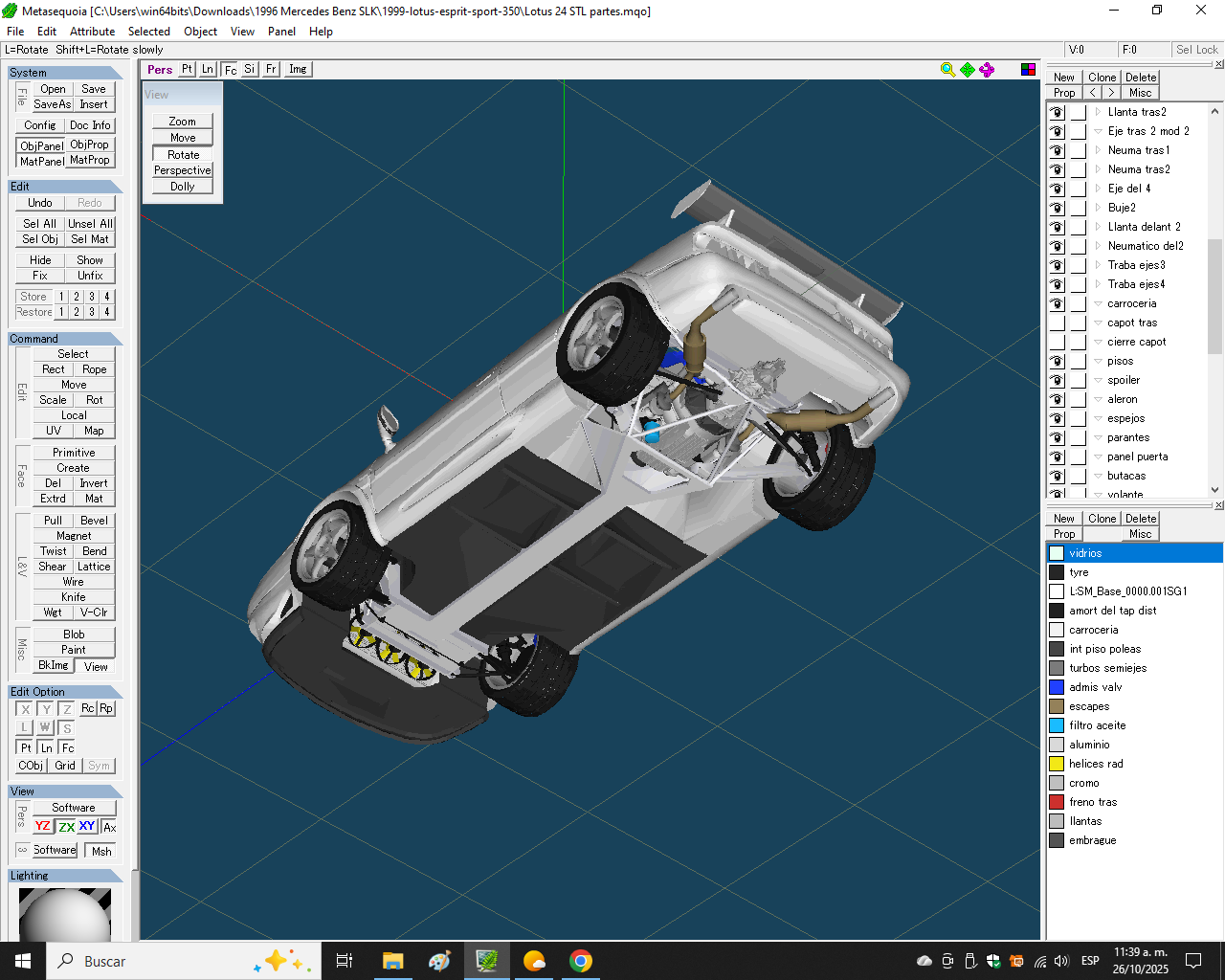Screen dimensions: 1225x980
Task: Show the capot tras object visibility box
Action: [1057, 323]
